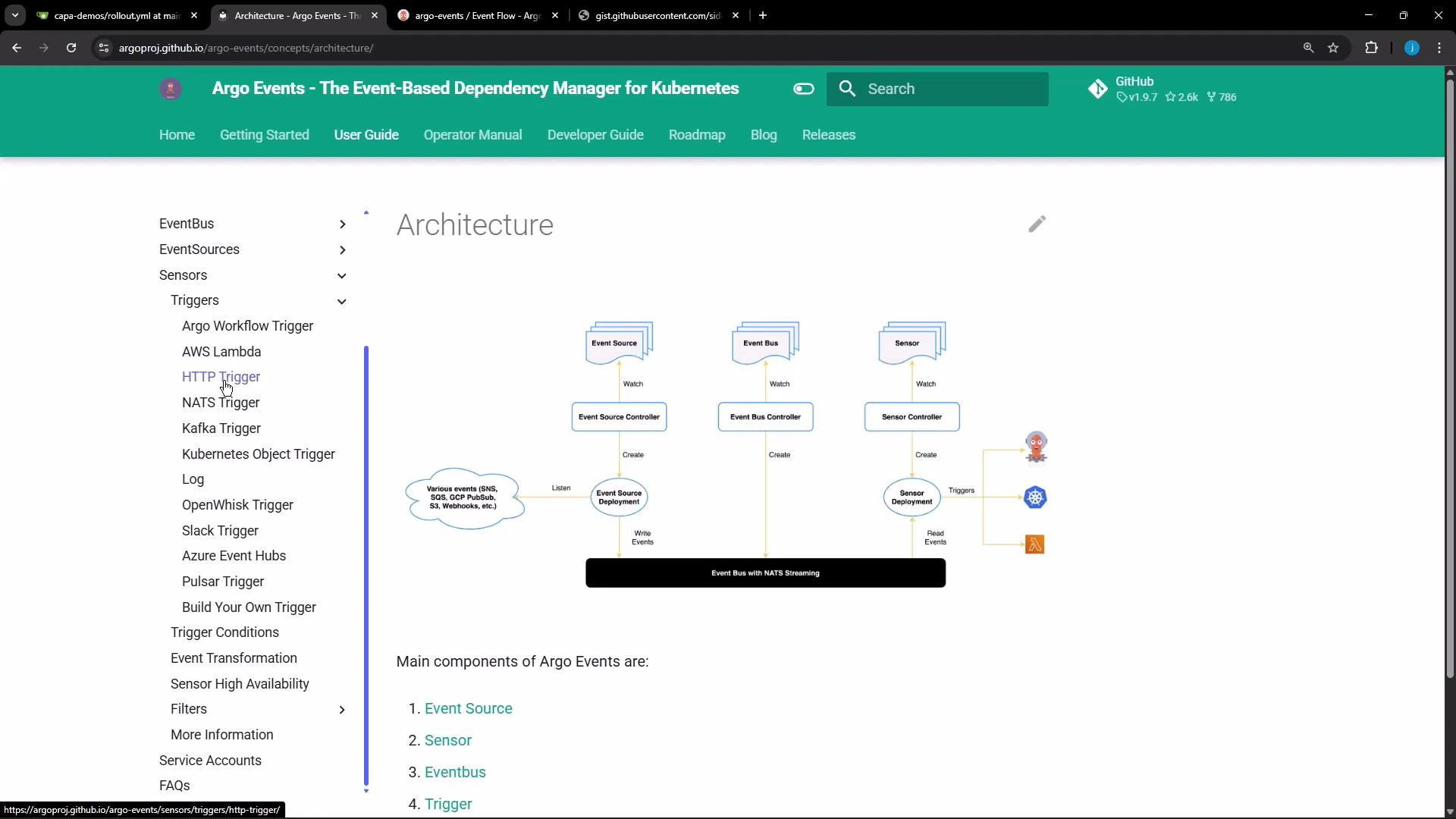Open site information icon in address bar
Screen dimensions: 1456x819
click(104, 48)
